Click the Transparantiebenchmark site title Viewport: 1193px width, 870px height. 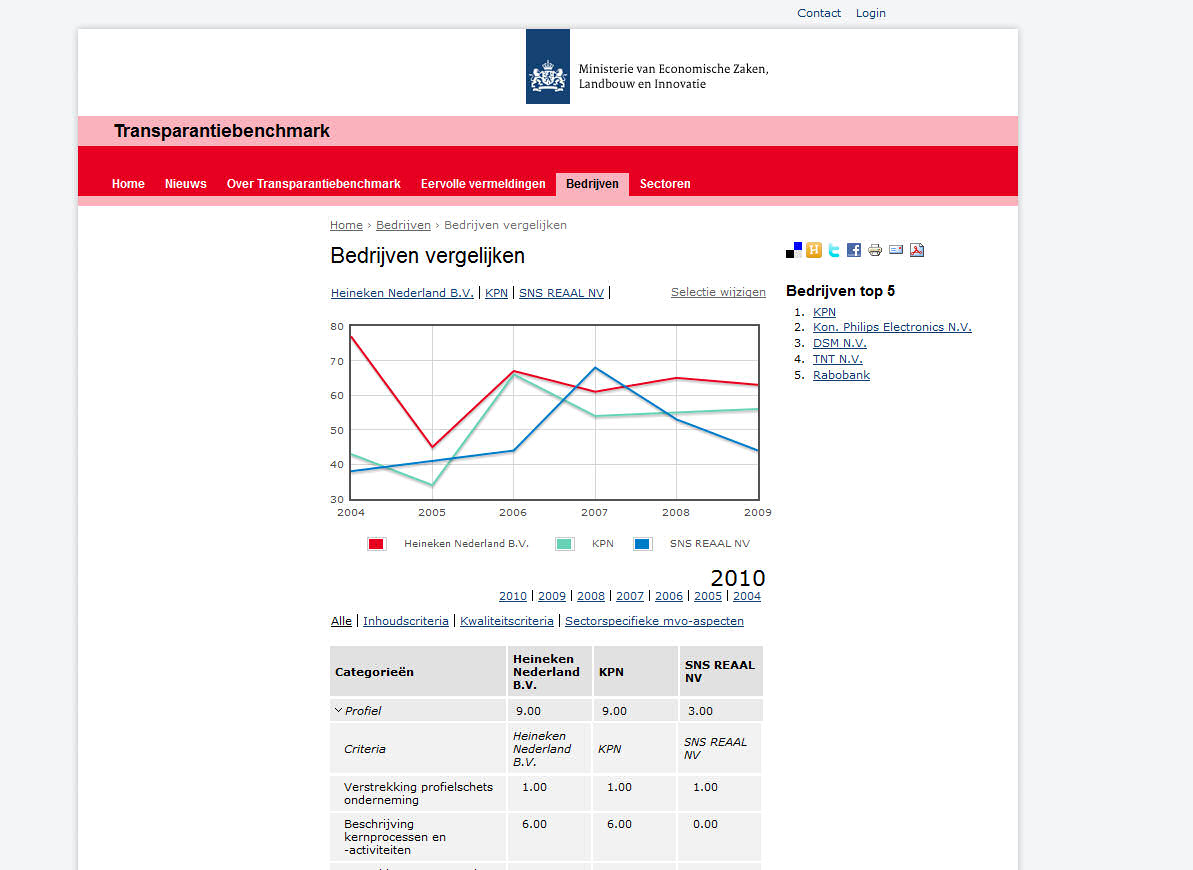222,131
